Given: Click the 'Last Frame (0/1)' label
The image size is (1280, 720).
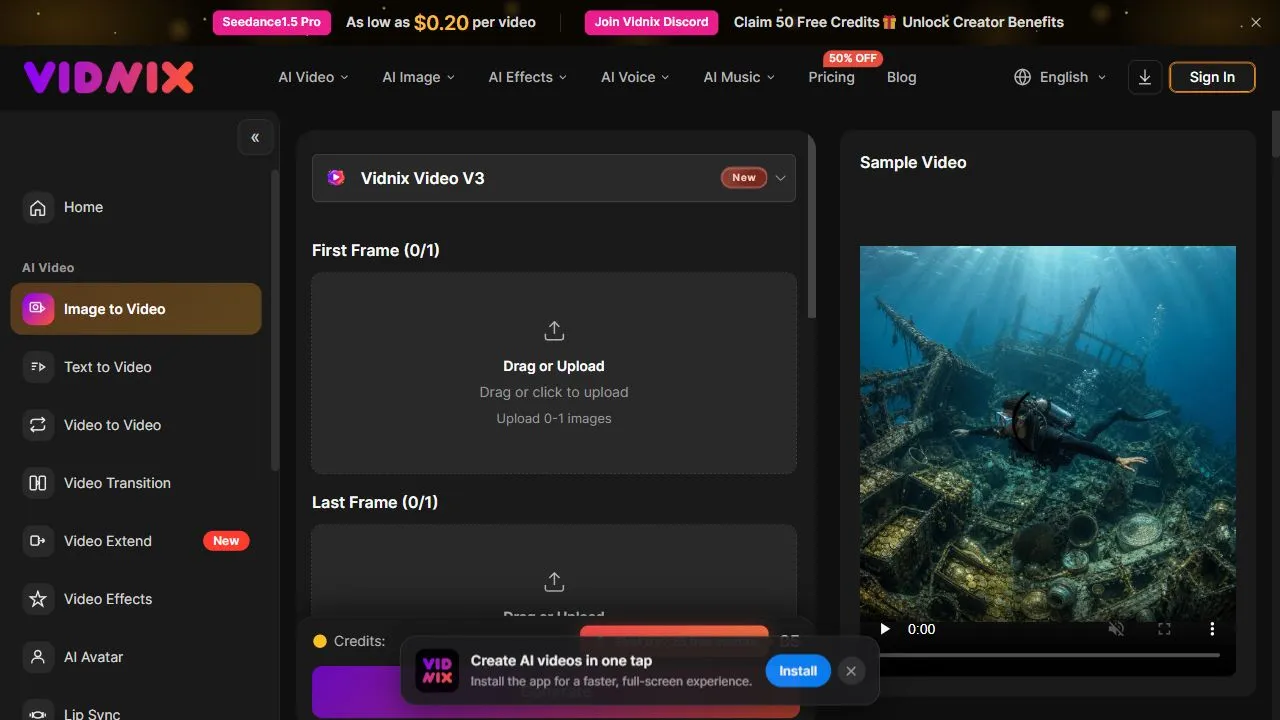Looking at the screenshot, I should click(x=375, y=502).
